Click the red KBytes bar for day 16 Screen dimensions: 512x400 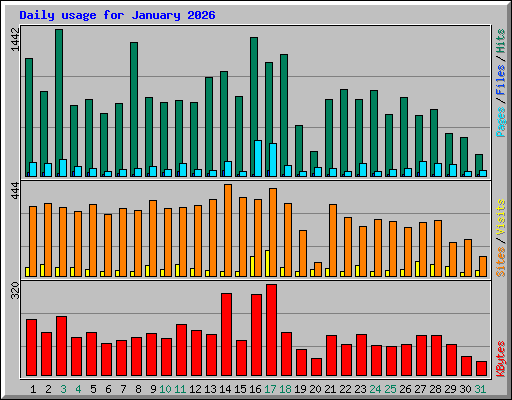(256, 335)
